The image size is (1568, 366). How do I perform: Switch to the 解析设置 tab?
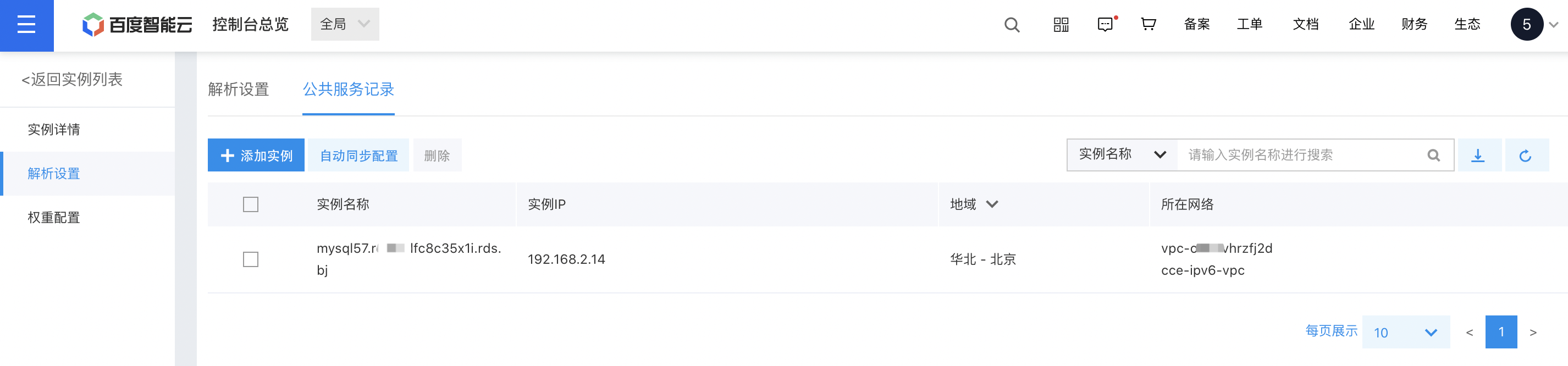click(x=239, y=90)
